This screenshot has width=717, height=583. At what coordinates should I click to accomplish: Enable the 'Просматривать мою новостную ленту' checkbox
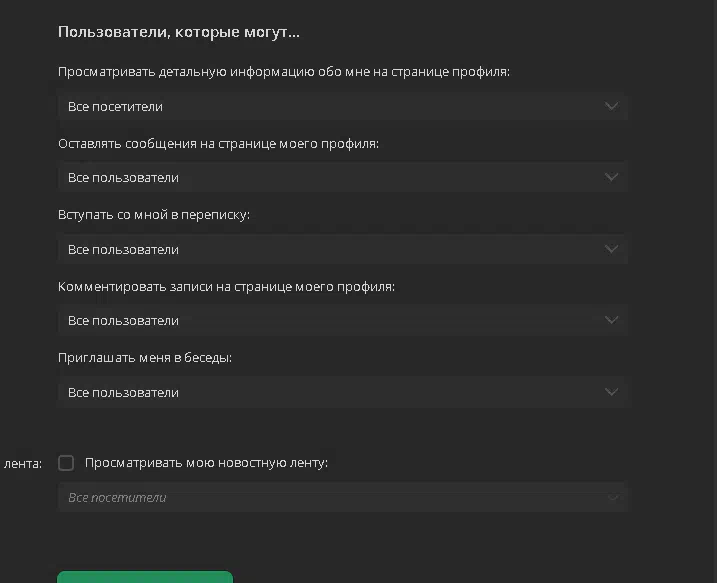pyautogui.click(x=66, y=463)
